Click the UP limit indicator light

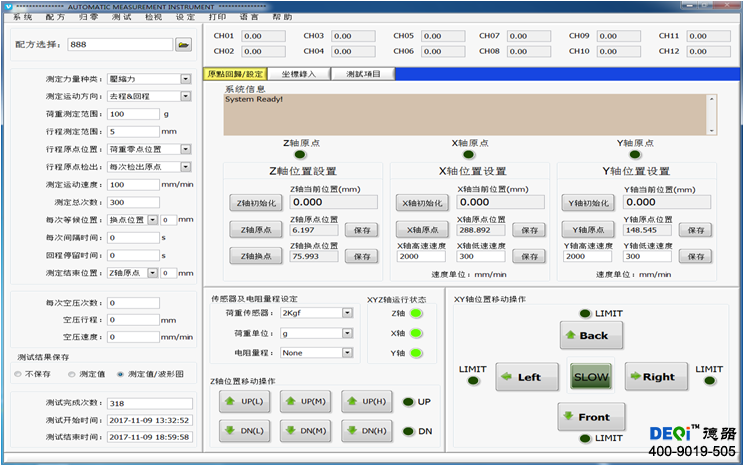click(408, 402)
